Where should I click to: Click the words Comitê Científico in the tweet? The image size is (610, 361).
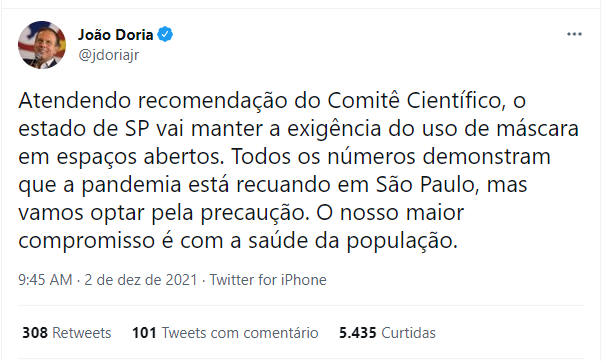[414, 100]
